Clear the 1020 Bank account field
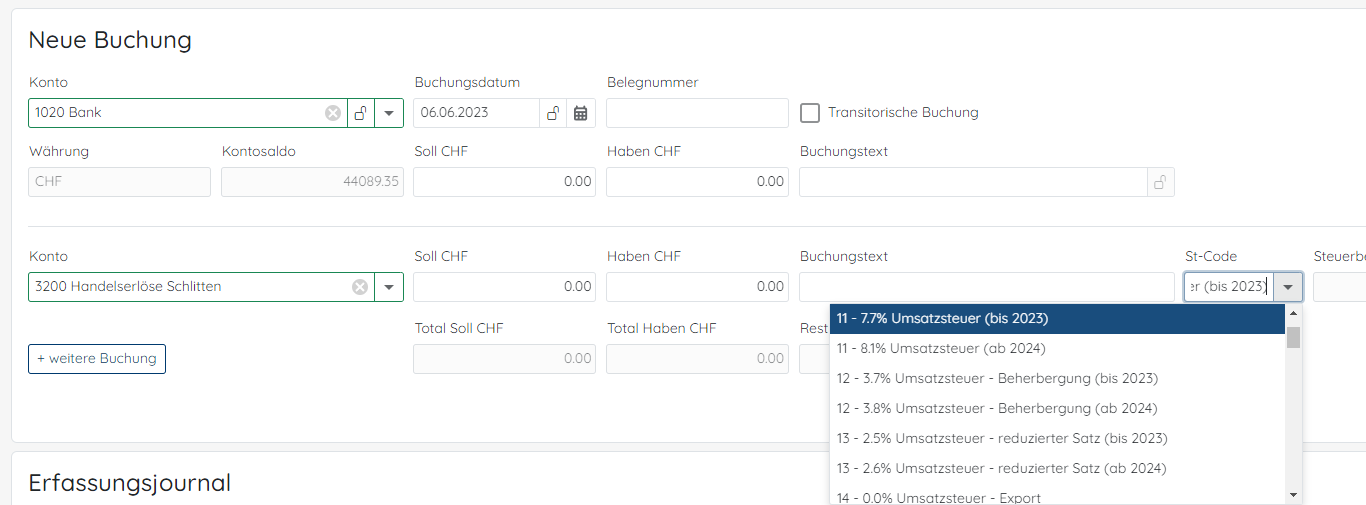The image size is (1366, 505). click(x=333, y=113)
